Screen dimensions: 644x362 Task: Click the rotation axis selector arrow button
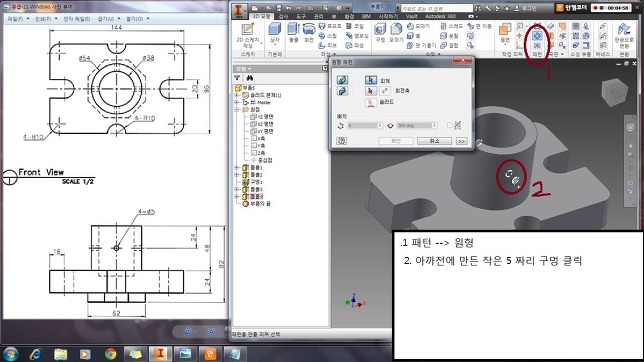coord(370,90)
